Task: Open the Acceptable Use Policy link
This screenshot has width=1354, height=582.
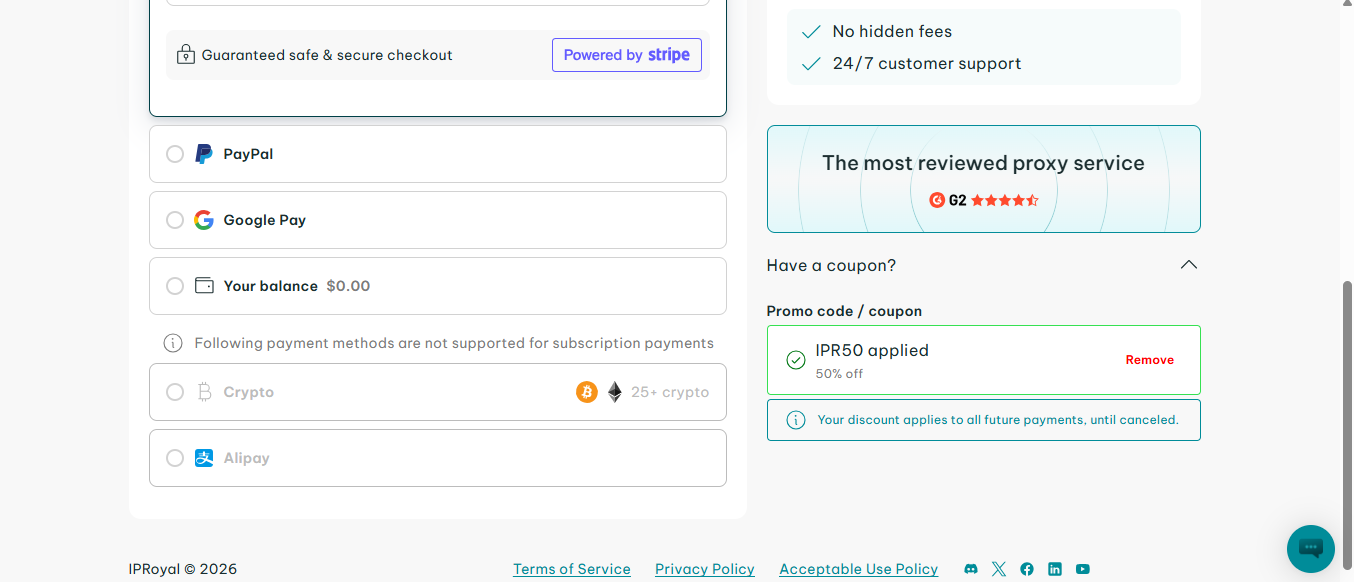Action: pos(858,569)
